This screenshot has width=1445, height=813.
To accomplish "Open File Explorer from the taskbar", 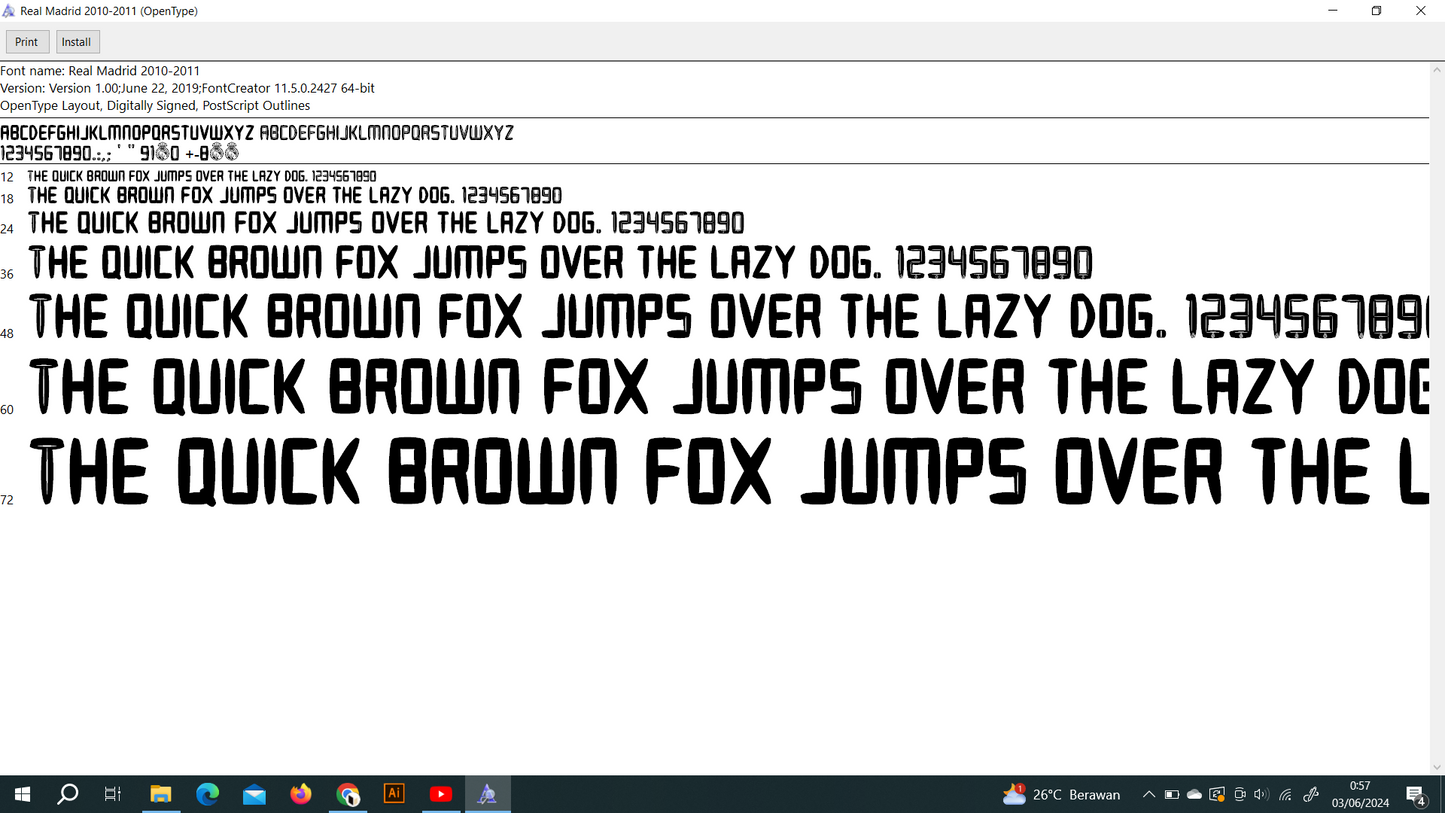I will click(x=161, y=794).
